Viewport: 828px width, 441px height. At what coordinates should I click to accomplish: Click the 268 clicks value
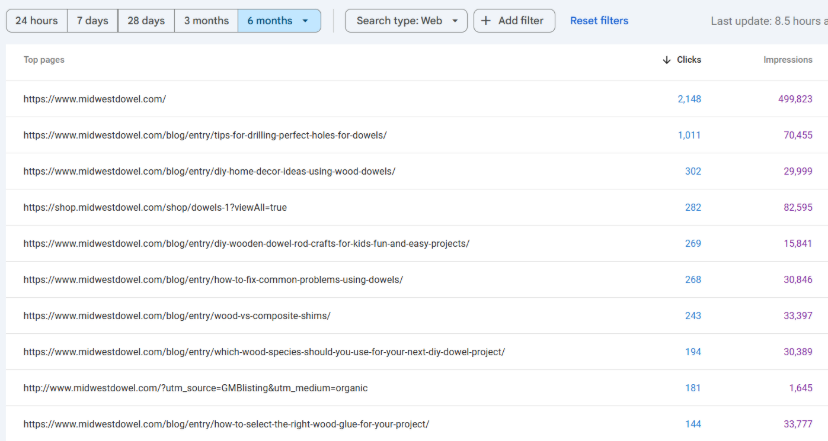tap(693, 280)
